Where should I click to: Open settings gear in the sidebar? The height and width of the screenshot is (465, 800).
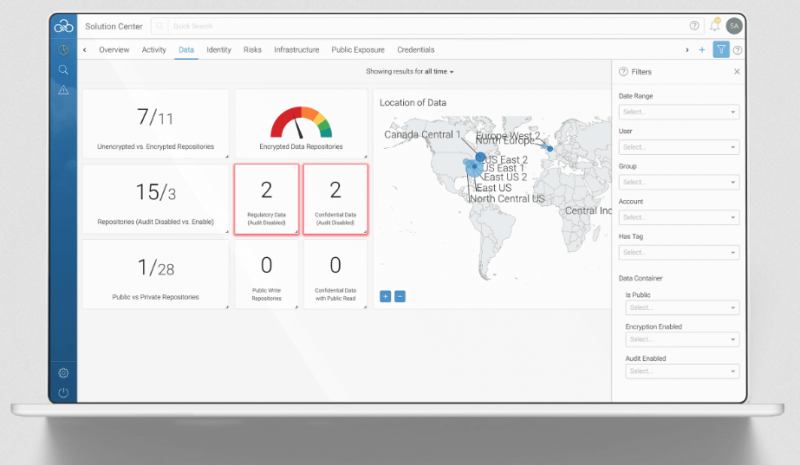63,373
